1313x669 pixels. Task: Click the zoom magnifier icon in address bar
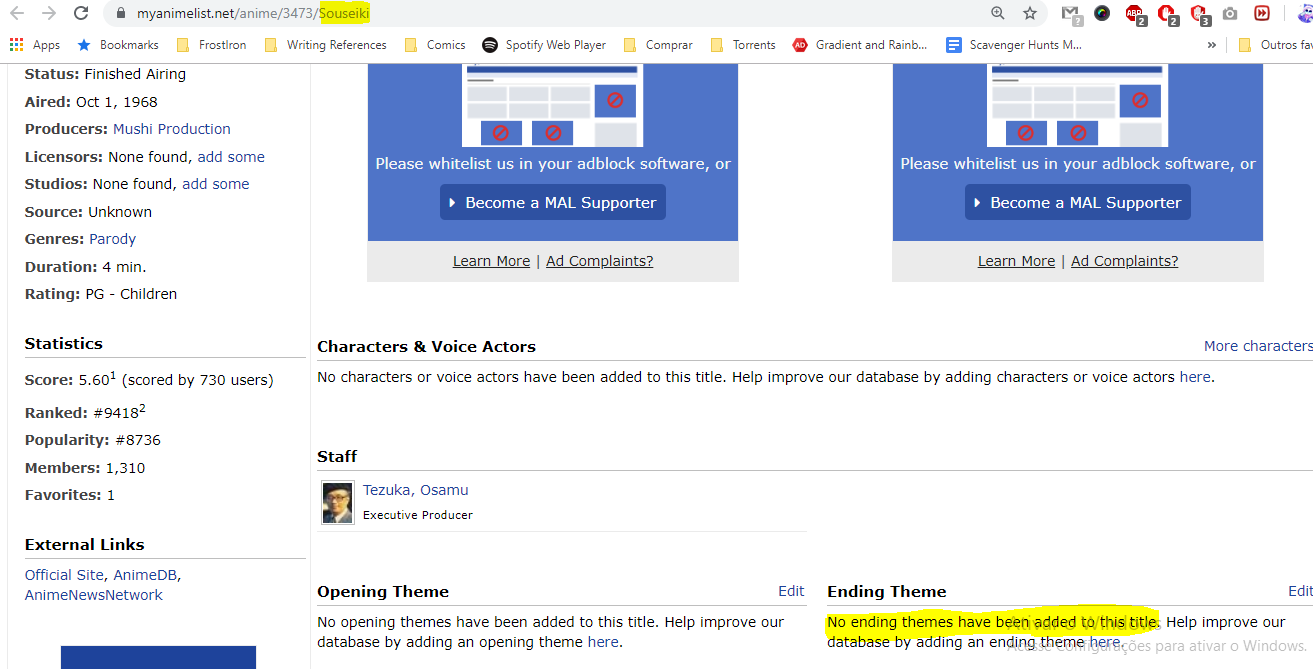(998, 13)
